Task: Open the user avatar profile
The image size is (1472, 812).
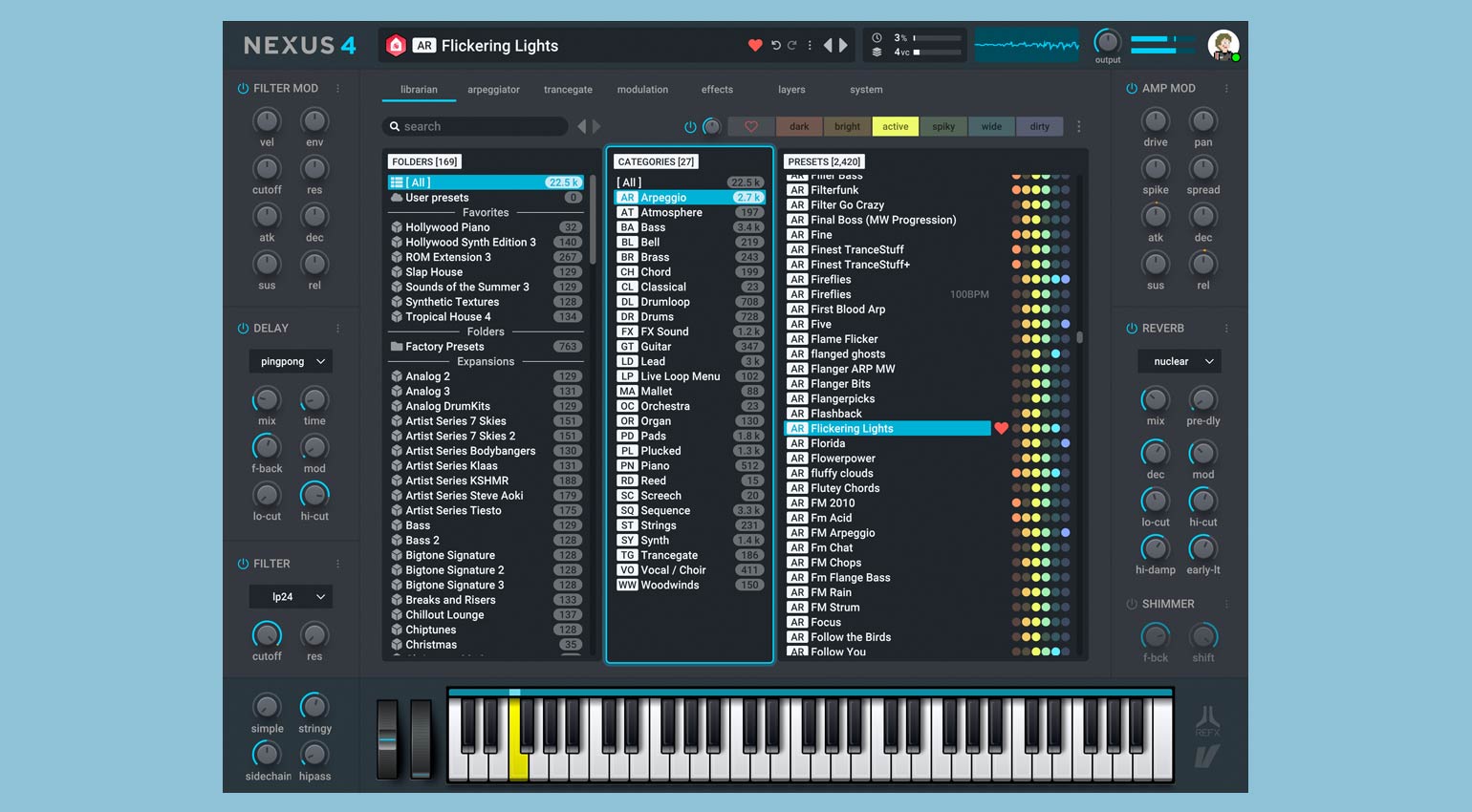Action: tap(1223, 45)
